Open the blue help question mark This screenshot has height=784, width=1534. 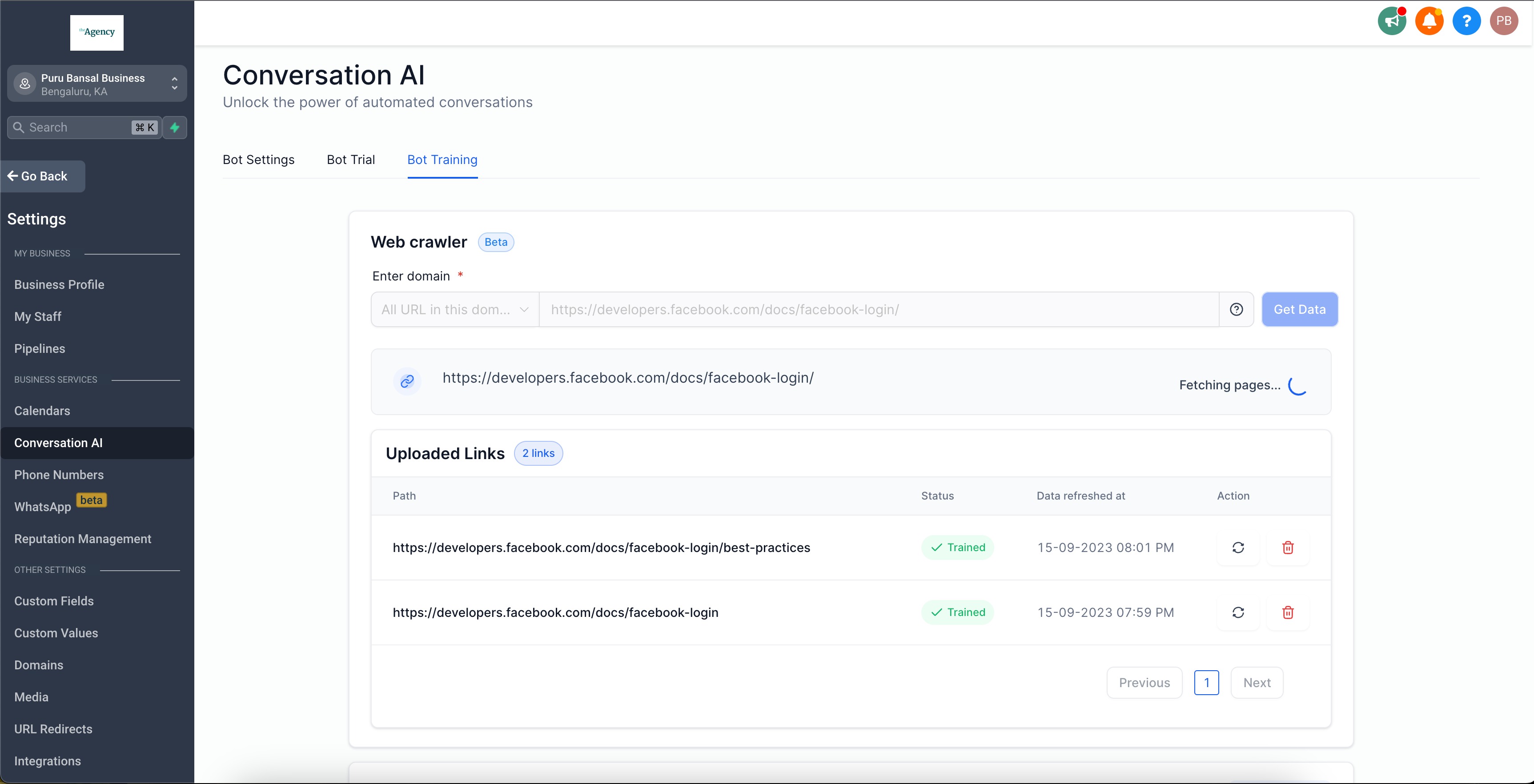click(1467, 21)
